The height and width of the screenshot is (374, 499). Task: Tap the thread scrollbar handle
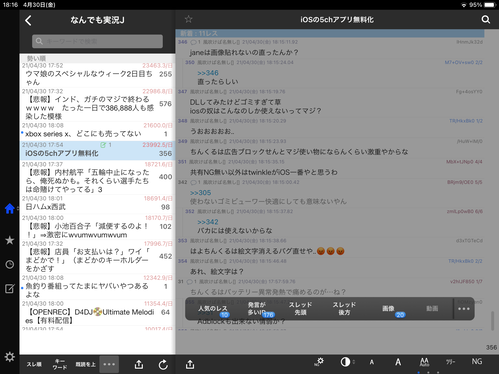tap(492, 321)
